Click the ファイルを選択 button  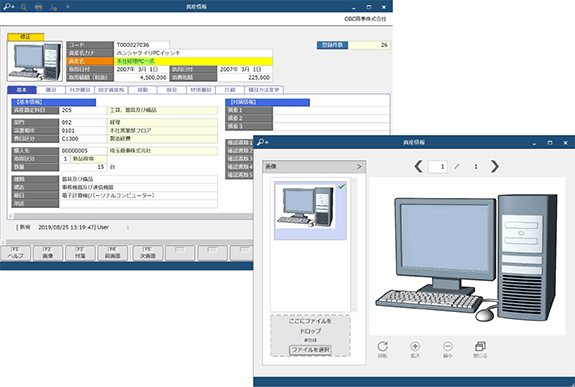point(310,350)
